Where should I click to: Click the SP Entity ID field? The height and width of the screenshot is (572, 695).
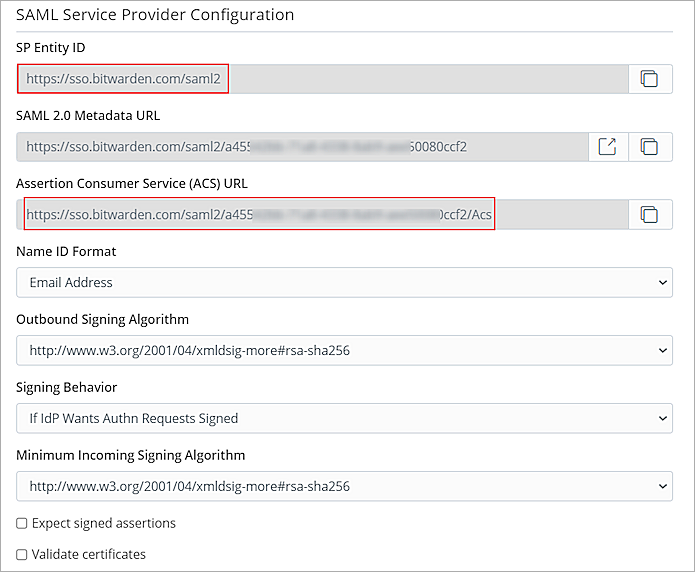[322, 79]
